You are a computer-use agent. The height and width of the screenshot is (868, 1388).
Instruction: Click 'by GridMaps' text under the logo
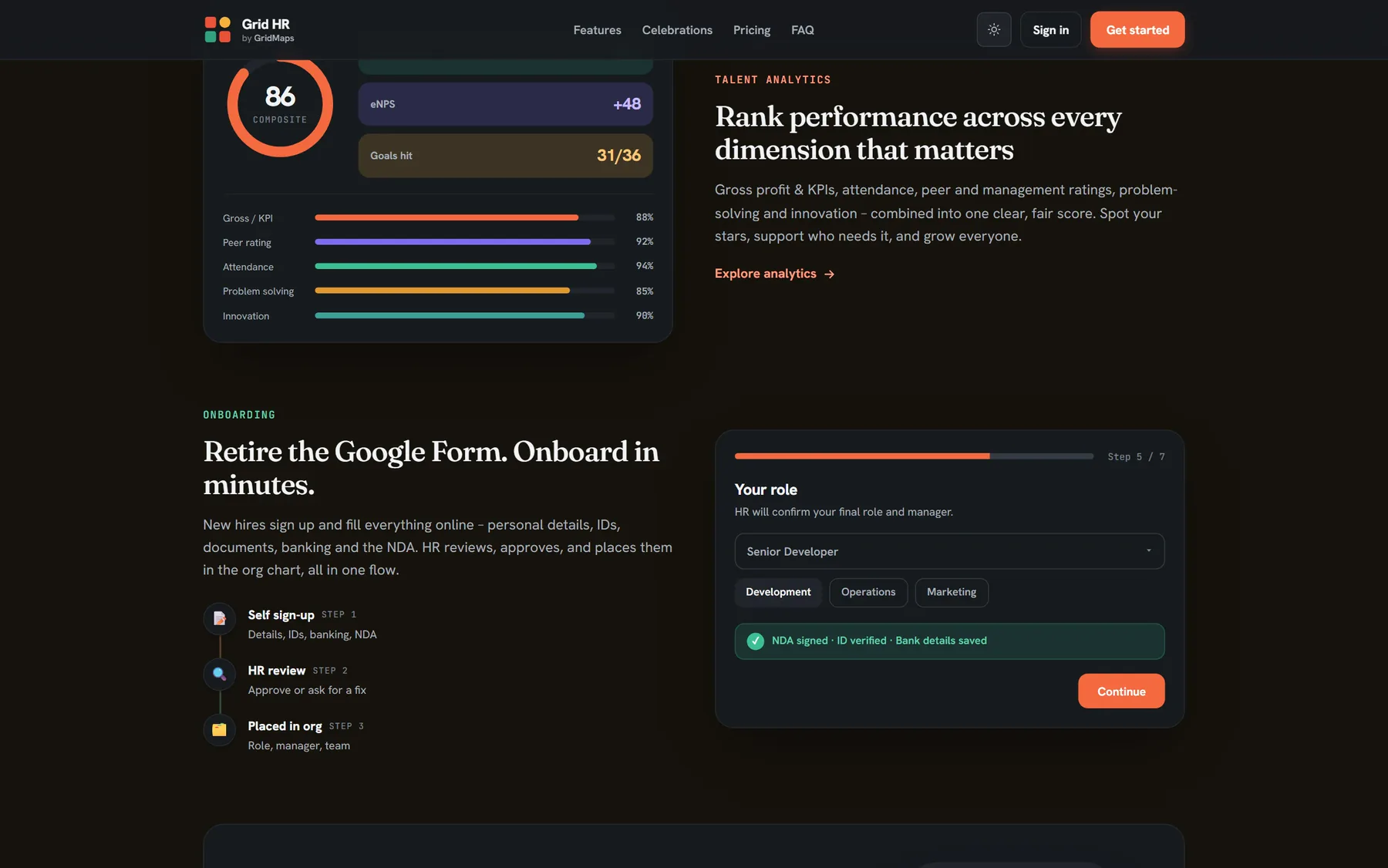pyautogui.click(x=268, y=38)
